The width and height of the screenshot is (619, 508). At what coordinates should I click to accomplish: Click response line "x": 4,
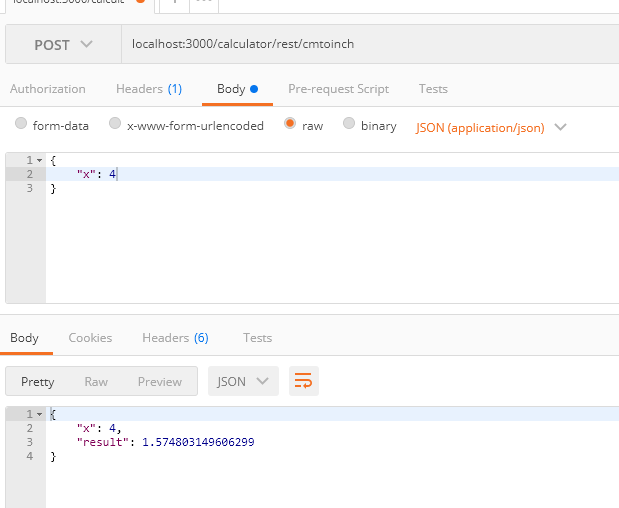click(99, 428)
